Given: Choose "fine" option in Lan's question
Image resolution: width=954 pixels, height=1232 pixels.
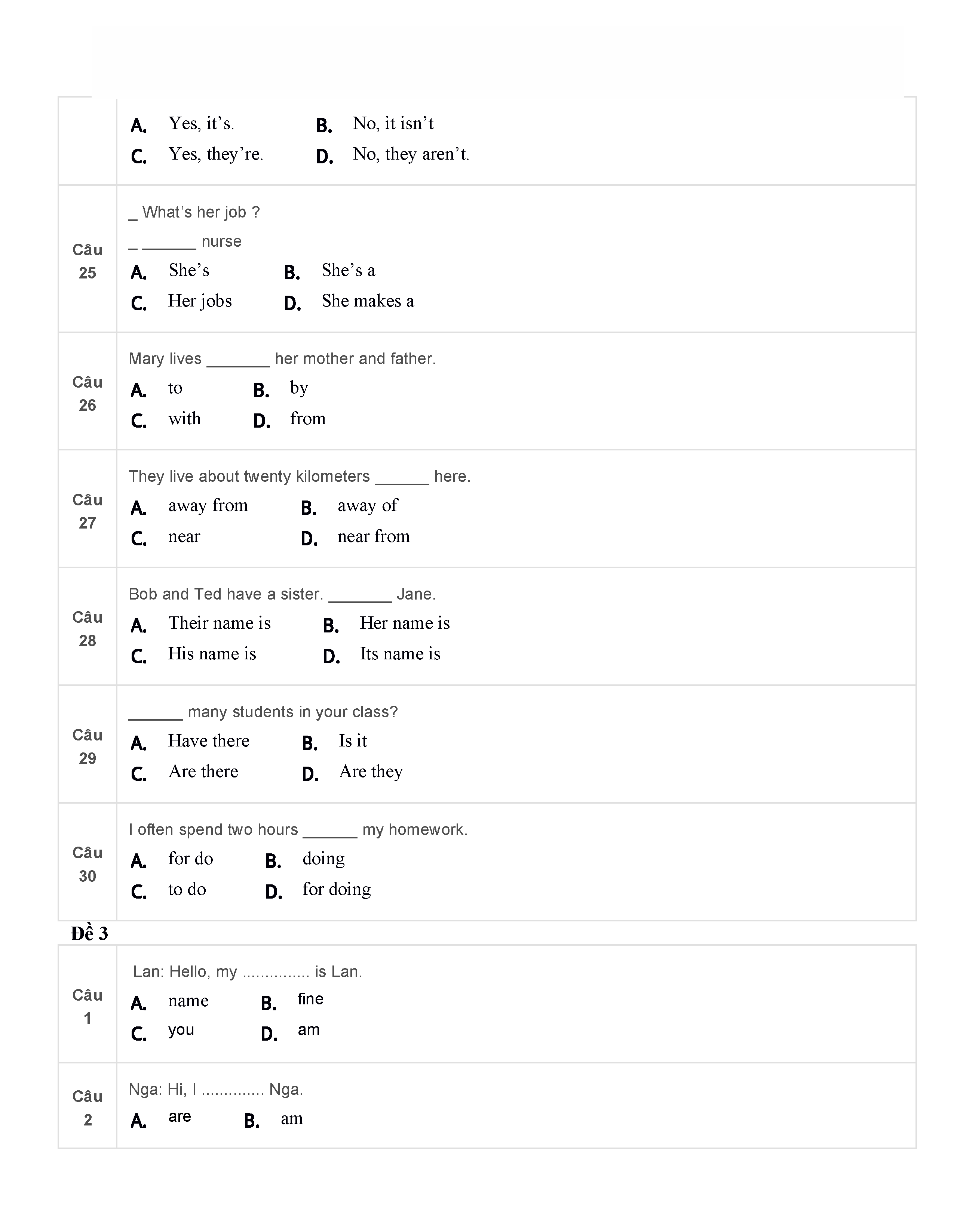Looking at the screenshot, I should [310, 1000].
